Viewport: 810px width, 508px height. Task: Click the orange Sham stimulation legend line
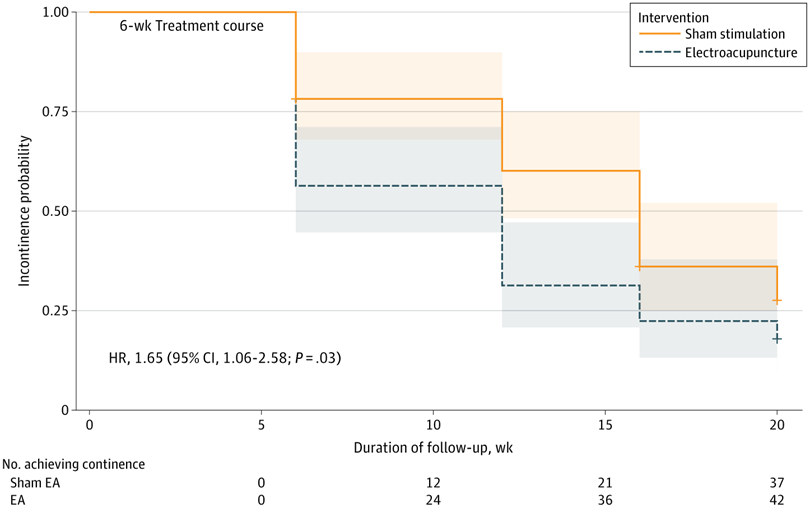(x=658, y=34)
